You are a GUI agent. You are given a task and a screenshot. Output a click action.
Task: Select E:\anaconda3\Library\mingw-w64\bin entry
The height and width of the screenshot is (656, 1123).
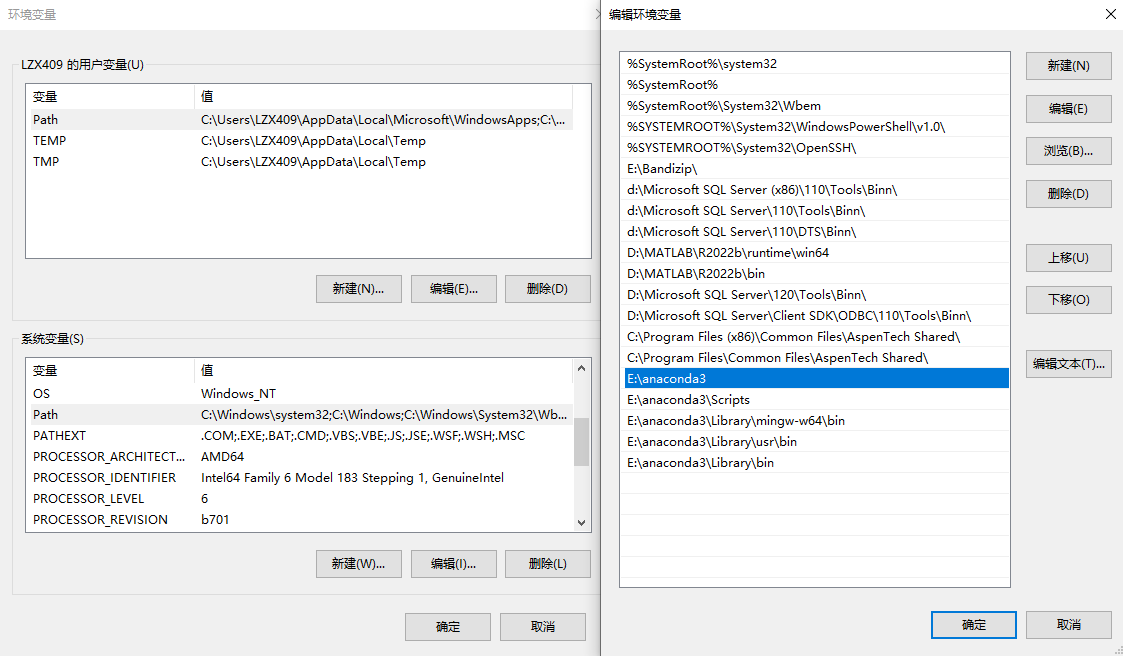(816, 421)
